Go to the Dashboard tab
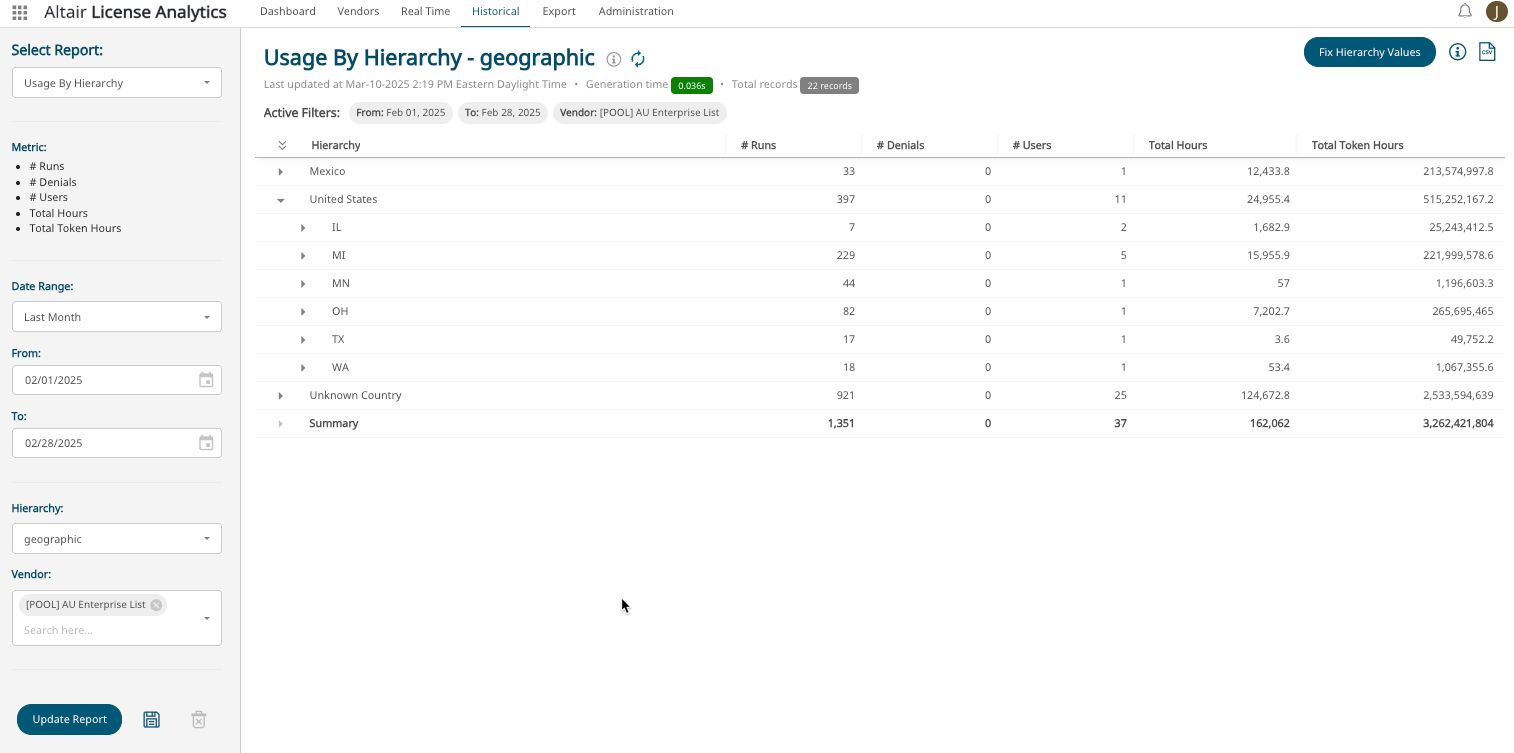 288,12
